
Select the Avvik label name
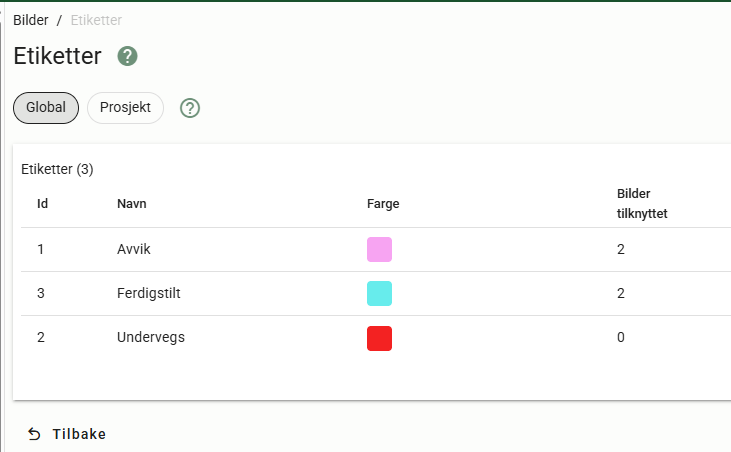134,249
